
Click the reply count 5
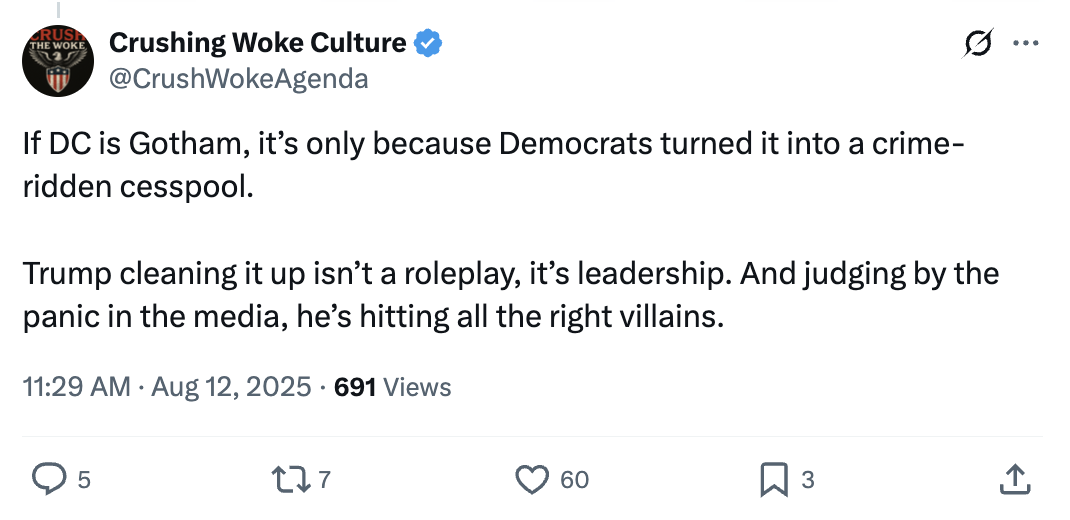pos(84,481)
